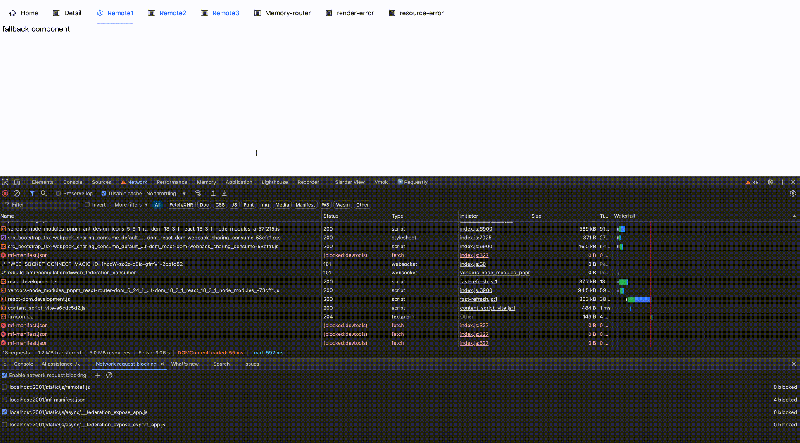Filter requests by Doc type
Image resolution: width=800 pixels, height=443 pixels.
click(x=204, y=205)
